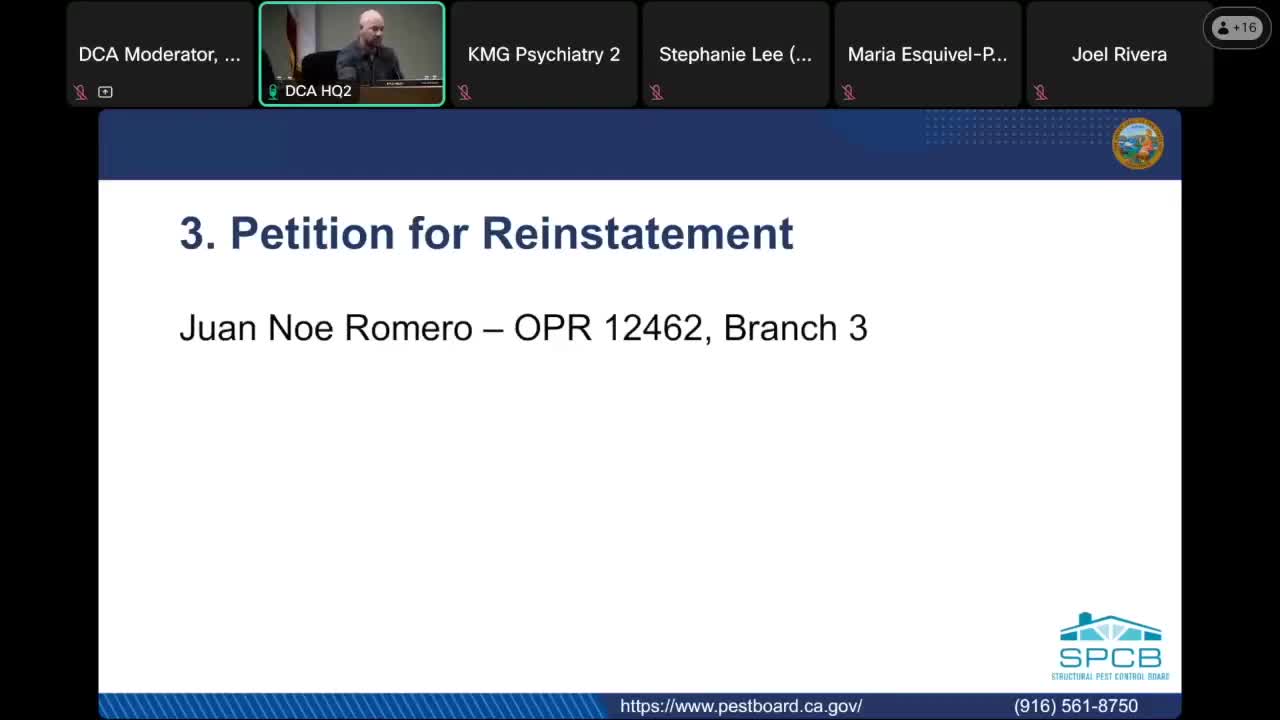This screenshot has height=720, width=1280.
Task: Click the muted microphone icon on DCA Moderator's tile
Action: pyautogui.click(x=80, y=91)
